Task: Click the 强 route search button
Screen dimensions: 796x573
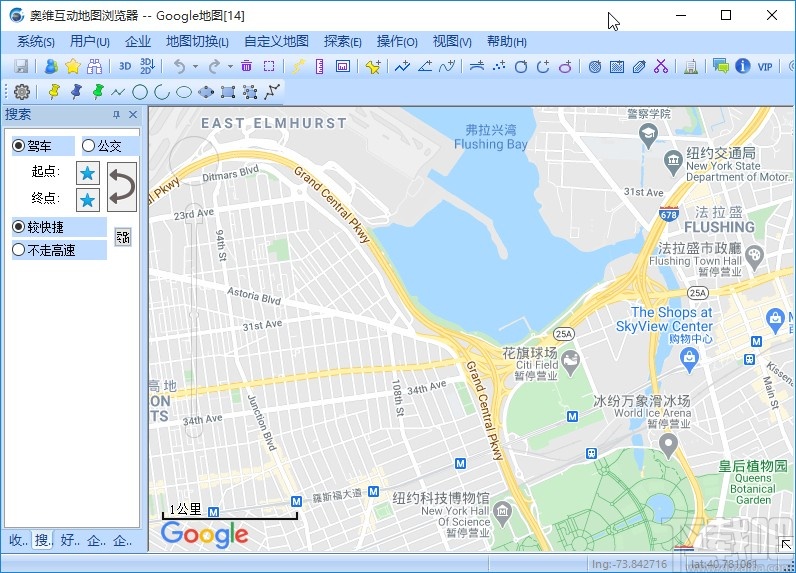Action: click(x=123, y=237)
